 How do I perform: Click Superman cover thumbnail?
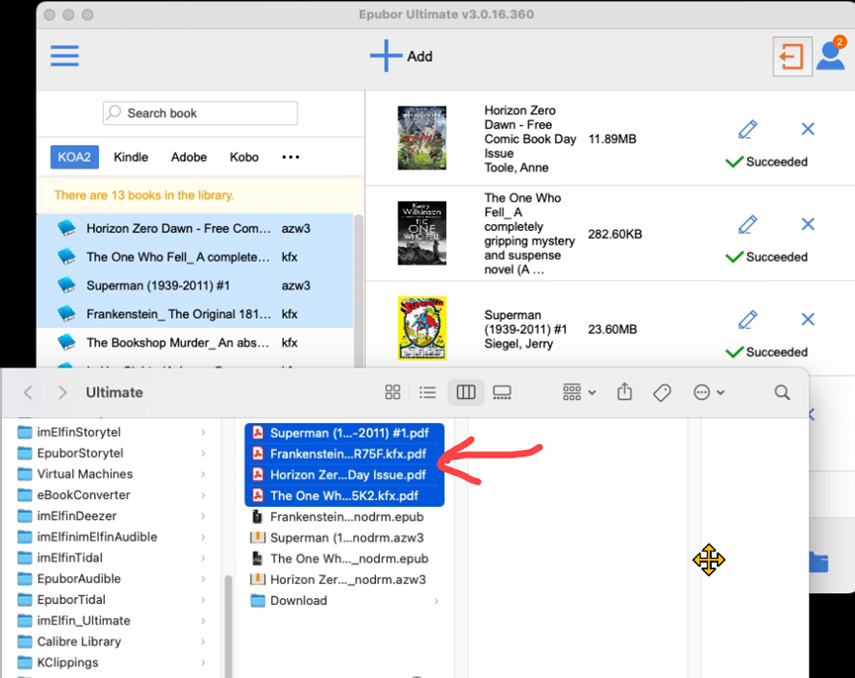coord(422,328)
